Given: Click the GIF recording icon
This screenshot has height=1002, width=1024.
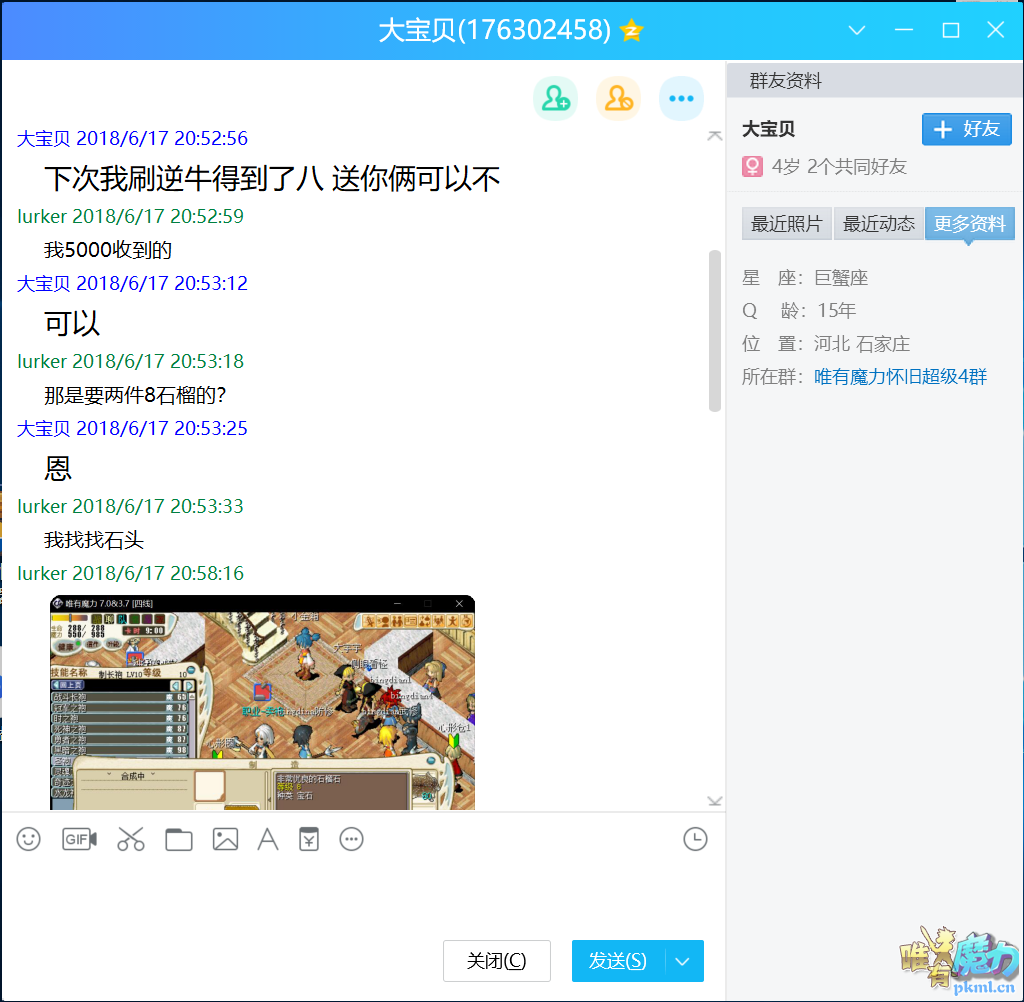Looking at the screenshot, I should click(79, 839).
